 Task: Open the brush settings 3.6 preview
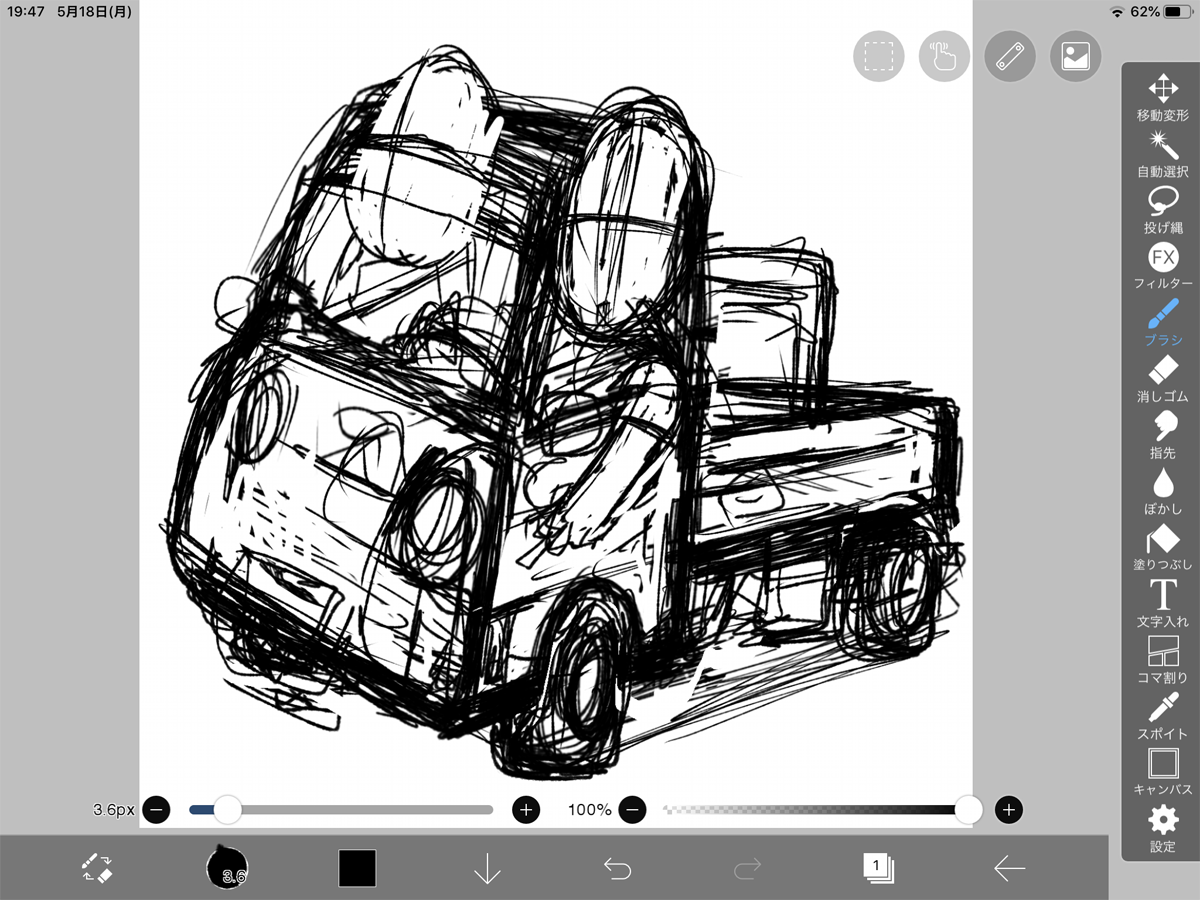[x=227, y=868]
